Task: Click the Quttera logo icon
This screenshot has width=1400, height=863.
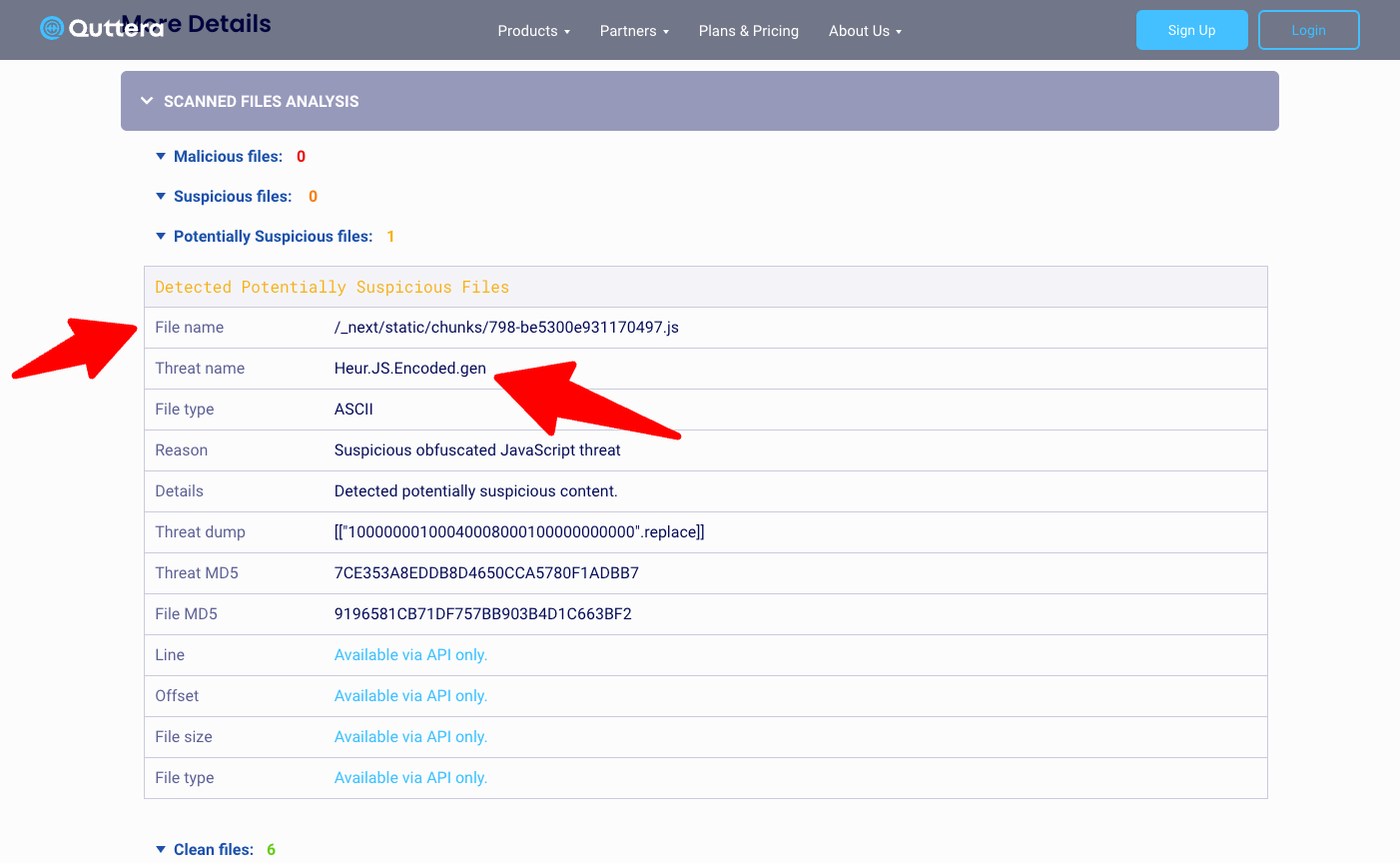Action: (x=50, y=28)
